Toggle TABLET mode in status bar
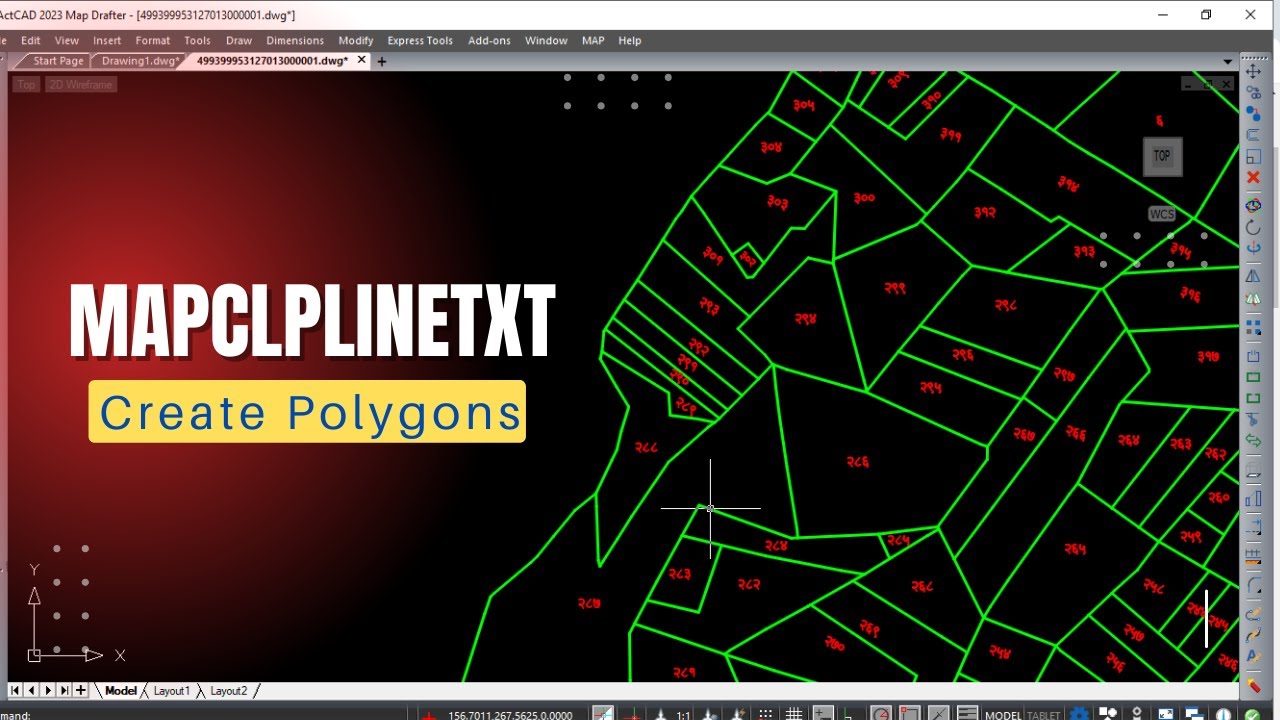 1043,714
